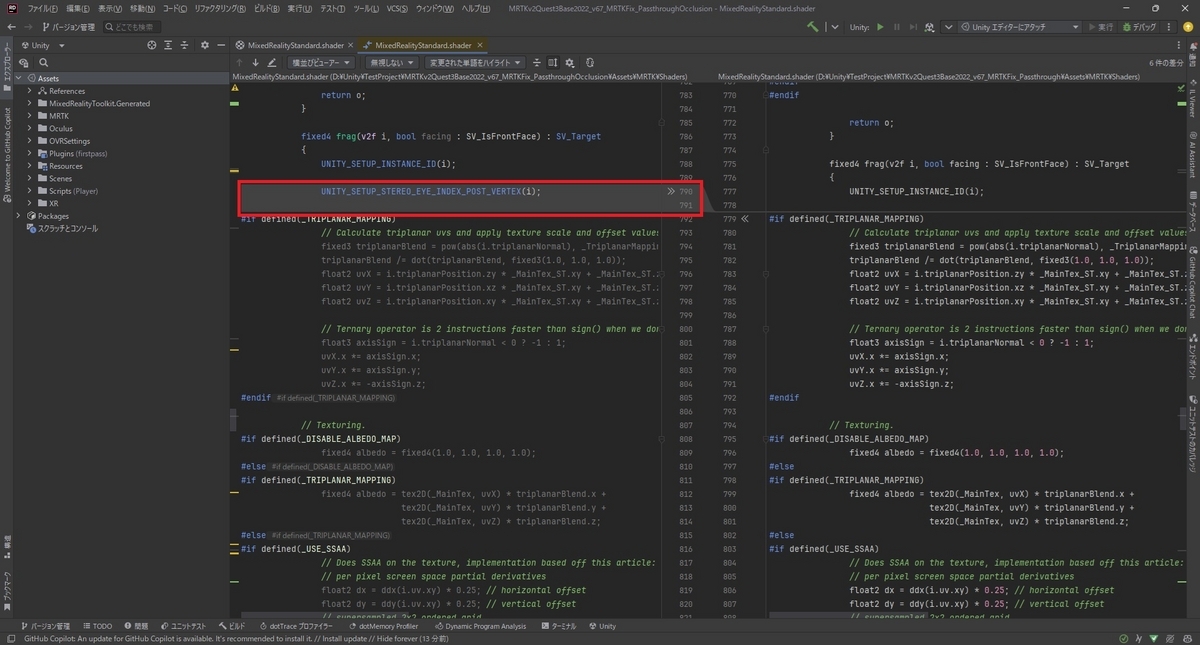The height and width of the screenshot is (645, 1200).
Task: Close the active MixedRealityStandard.shader diff tab
Action: click(480, 45)
